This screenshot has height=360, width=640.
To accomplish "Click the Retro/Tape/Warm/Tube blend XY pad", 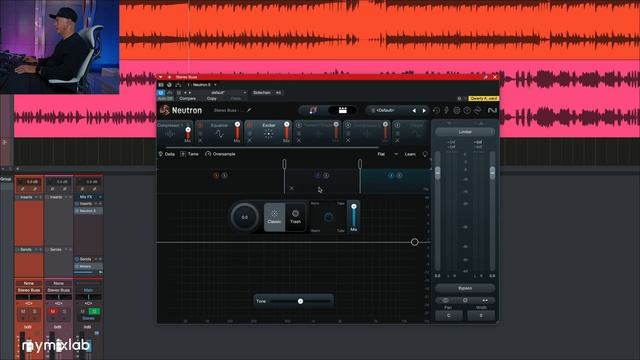I will pos(328,217).
